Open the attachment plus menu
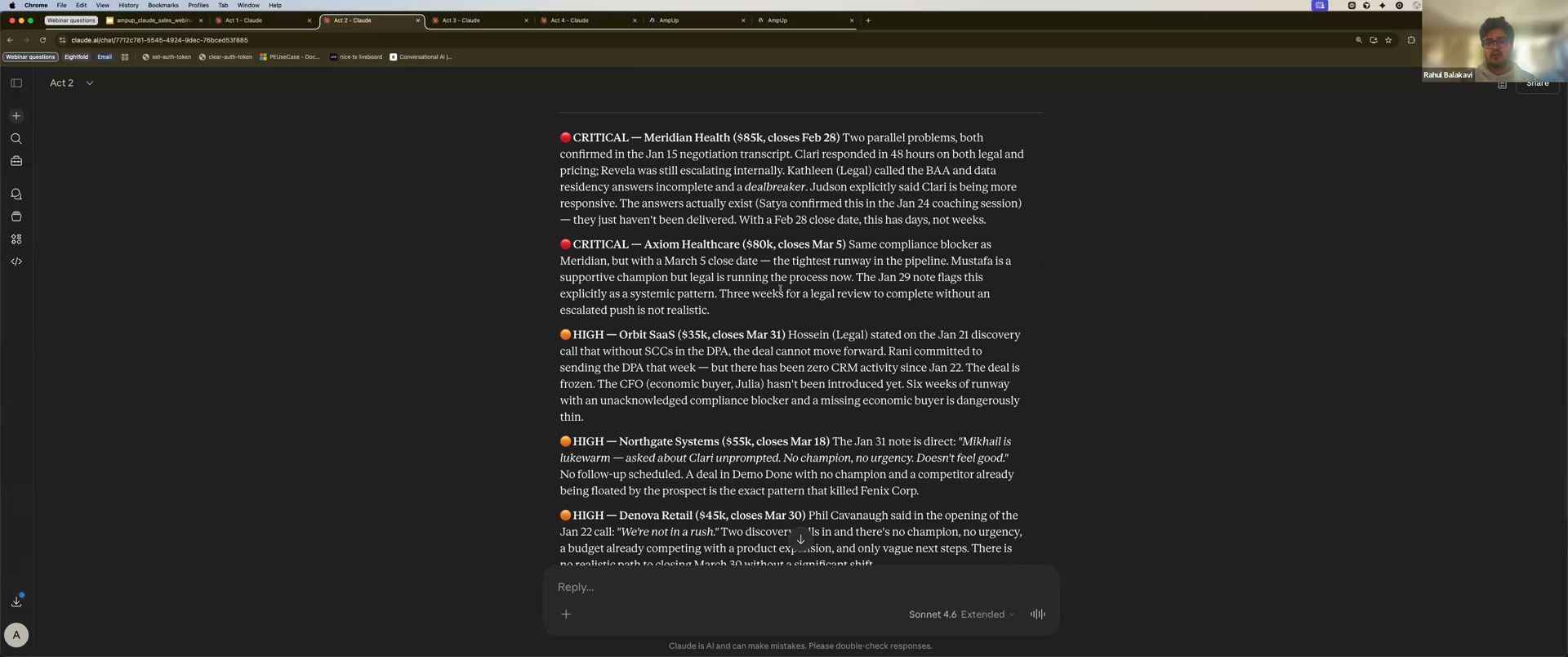 566,615
